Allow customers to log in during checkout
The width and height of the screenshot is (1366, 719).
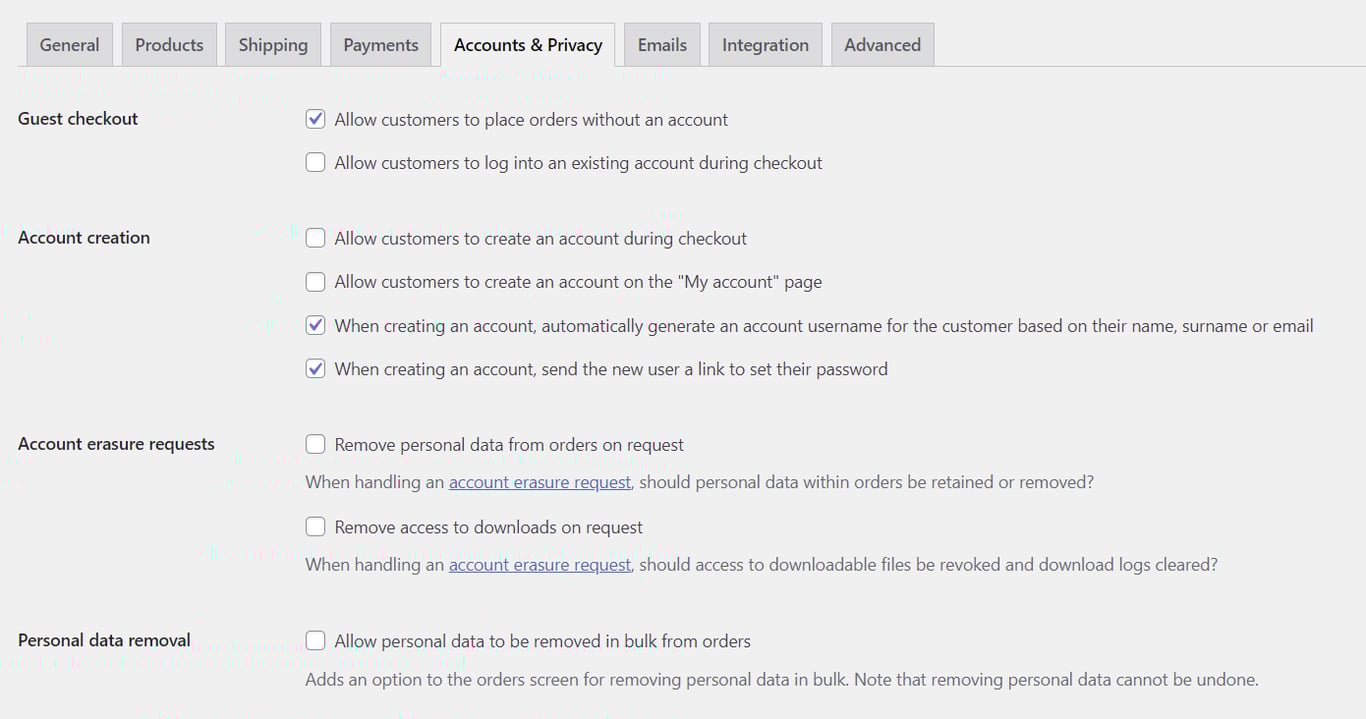coord(315,161)
